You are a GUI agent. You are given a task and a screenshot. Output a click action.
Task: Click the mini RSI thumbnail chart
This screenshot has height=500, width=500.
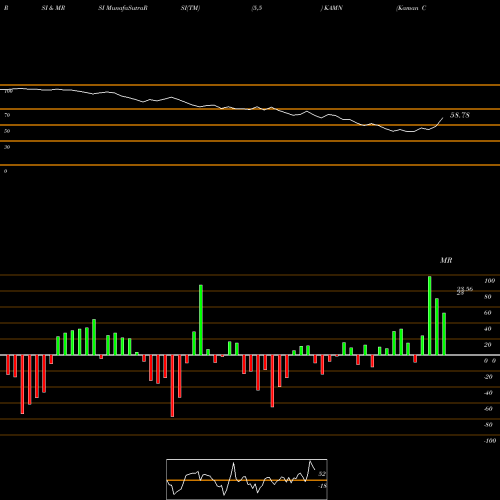(247, 479)
